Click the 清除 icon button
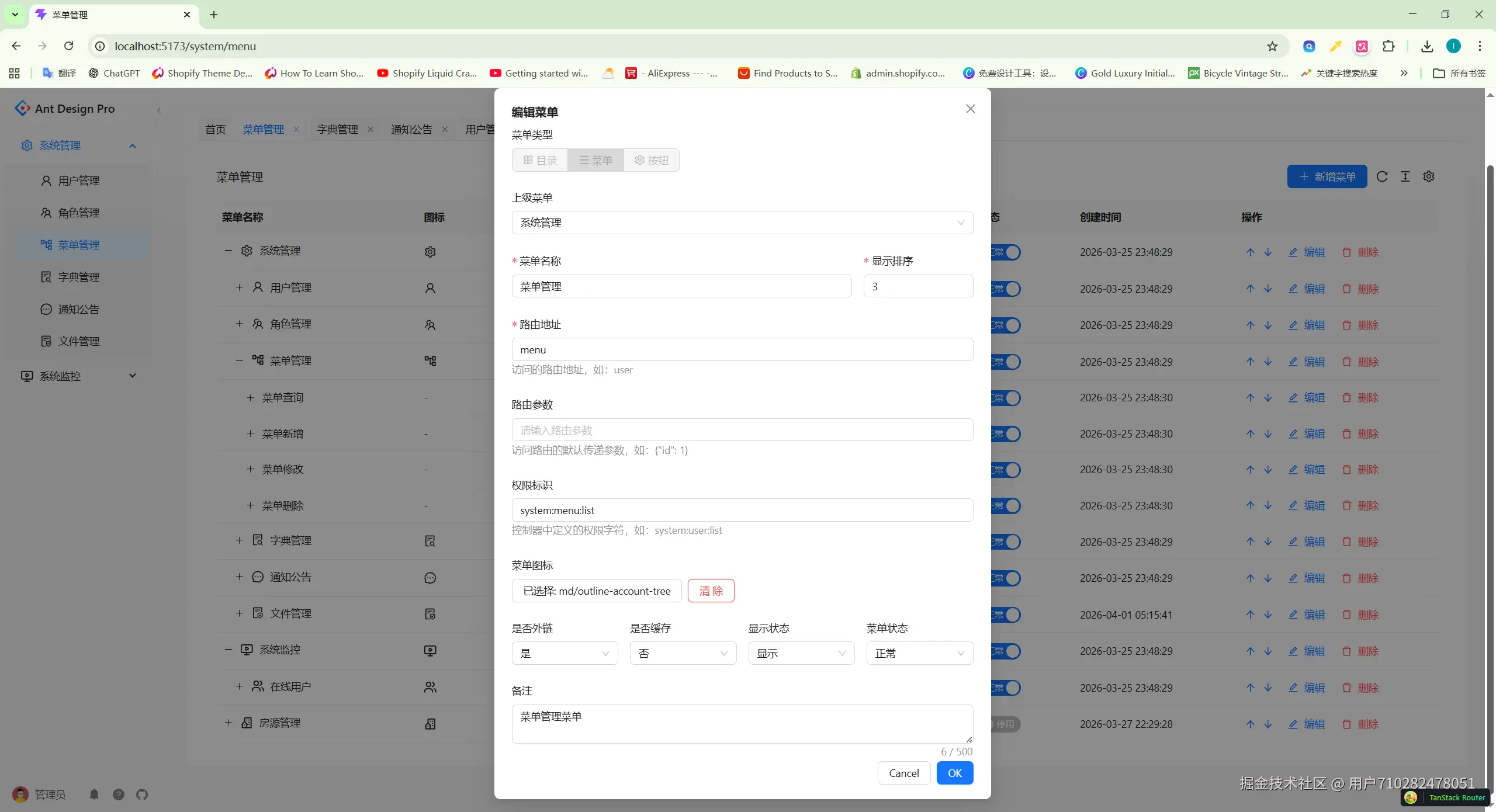The image size is (1496, 812). click(x=711, y=591)
